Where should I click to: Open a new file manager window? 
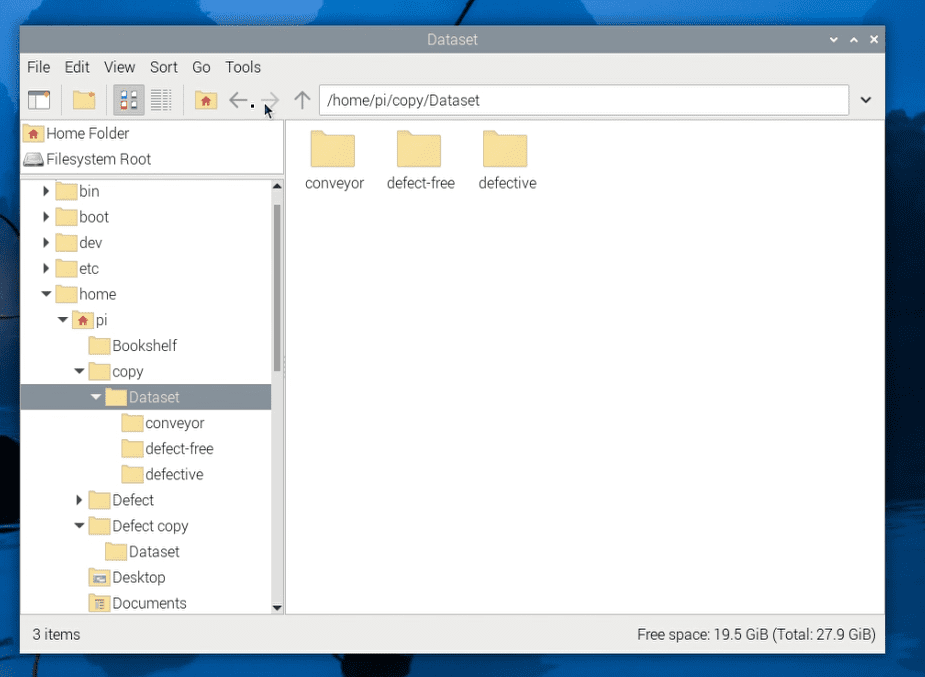(x=38, y=100)
